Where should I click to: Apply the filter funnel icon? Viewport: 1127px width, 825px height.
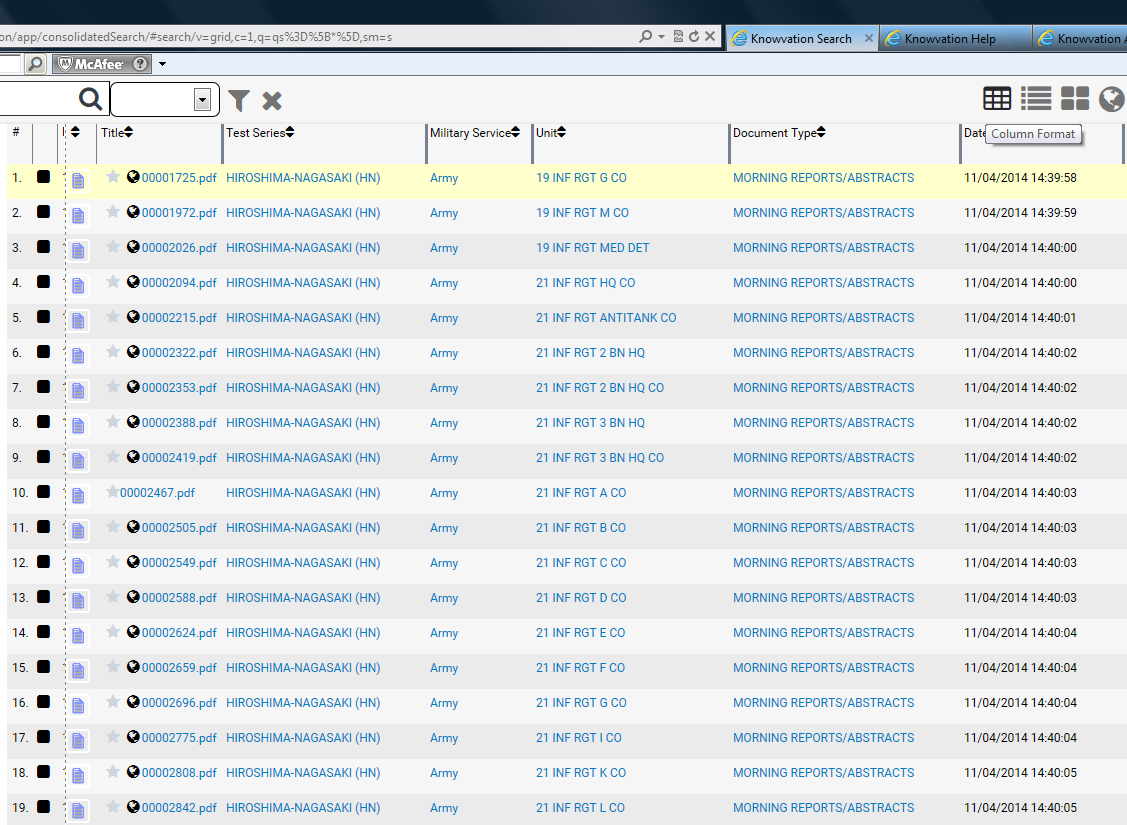239,101
